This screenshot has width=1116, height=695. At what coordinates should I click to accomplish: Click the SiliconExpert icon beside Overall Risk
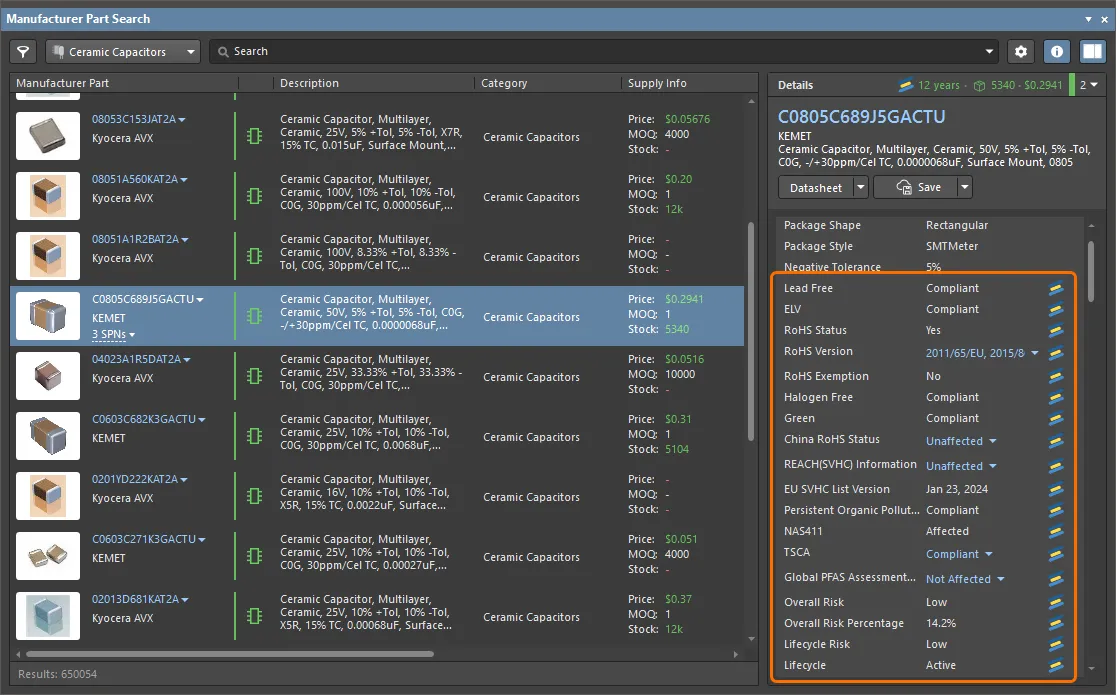pyautogui.click(x=1055, y=603)
